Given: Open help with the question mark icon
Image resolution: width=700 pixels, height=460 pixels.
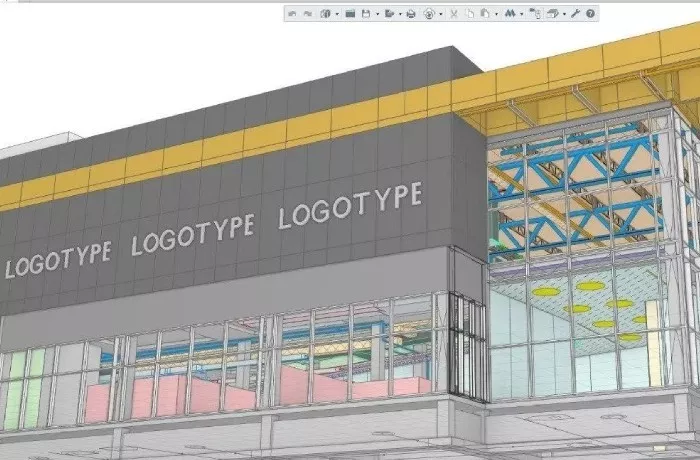Looking at the screenshot, I should pos(591,14).
